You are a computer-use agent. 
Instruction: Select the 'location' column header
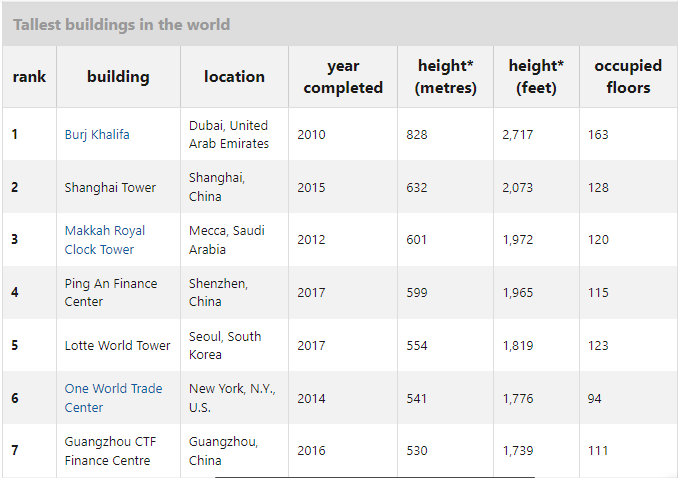click(x=234, y=77)
